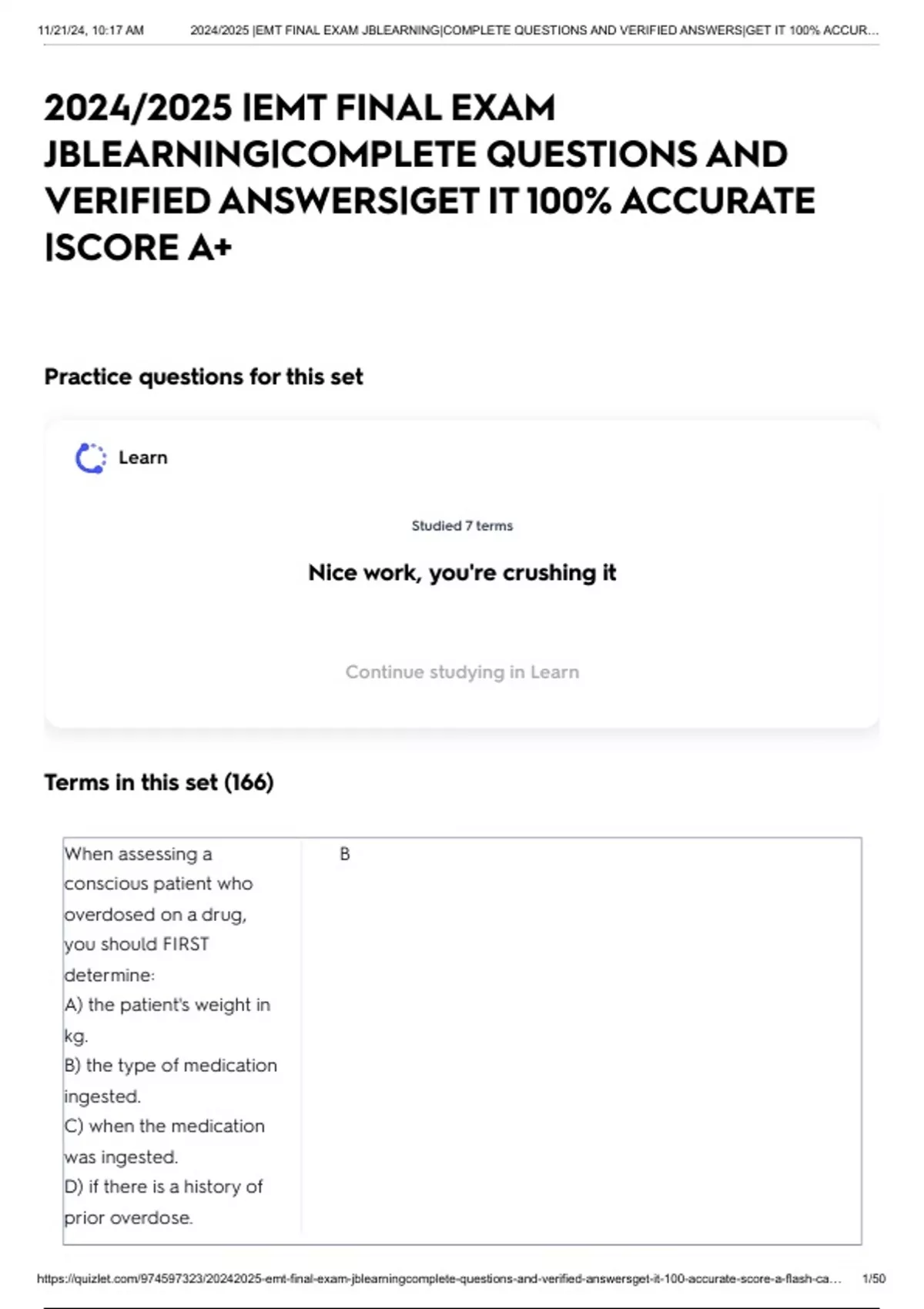This screenshot has height=1309, width=924.
Task: Click the Nice work, you're crushing it message
Action: pos(462,573)
